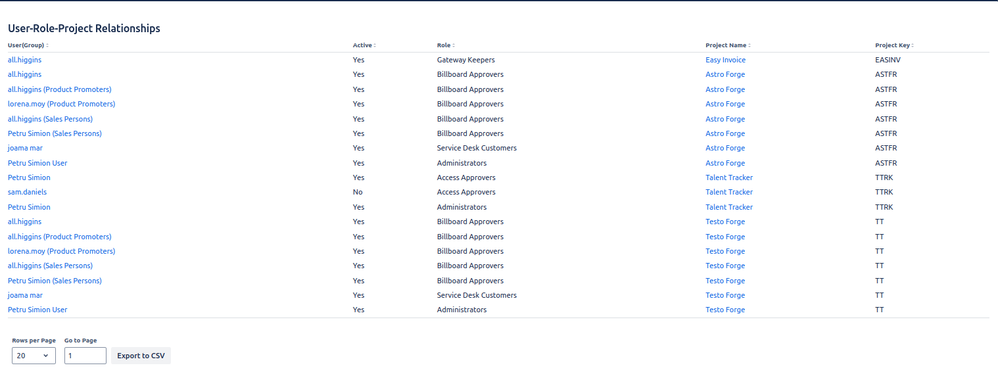Select TT key in Petru Simion User row
Image resolution: width=998 pixels, height=374 pixels.
pos(880,310)
